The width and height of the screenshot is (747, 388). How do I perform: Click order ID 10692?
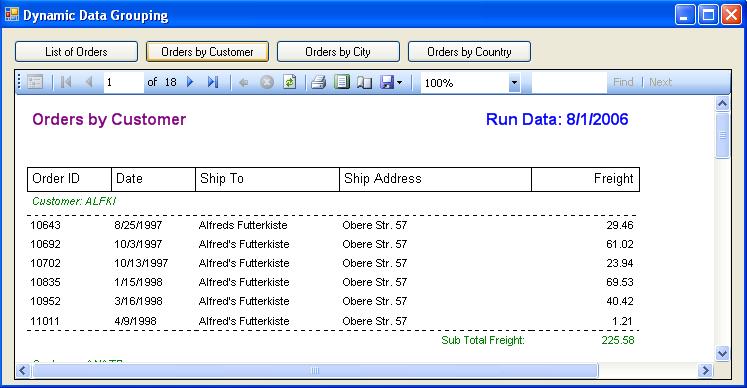point(45,244)
